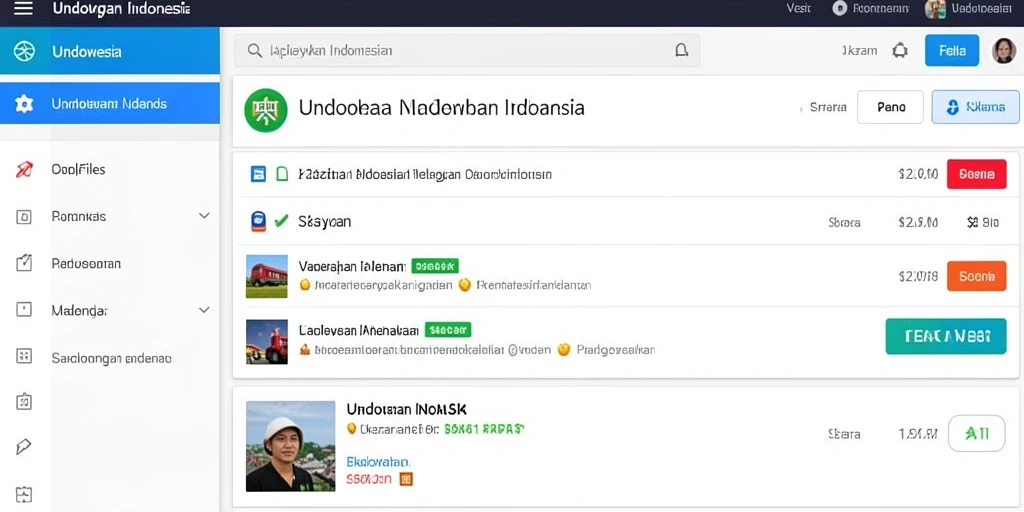The height and width of the screenshot is (512, 1024).
Task: Toggle the green checkmark beside Skayoan
Action: 281,221
